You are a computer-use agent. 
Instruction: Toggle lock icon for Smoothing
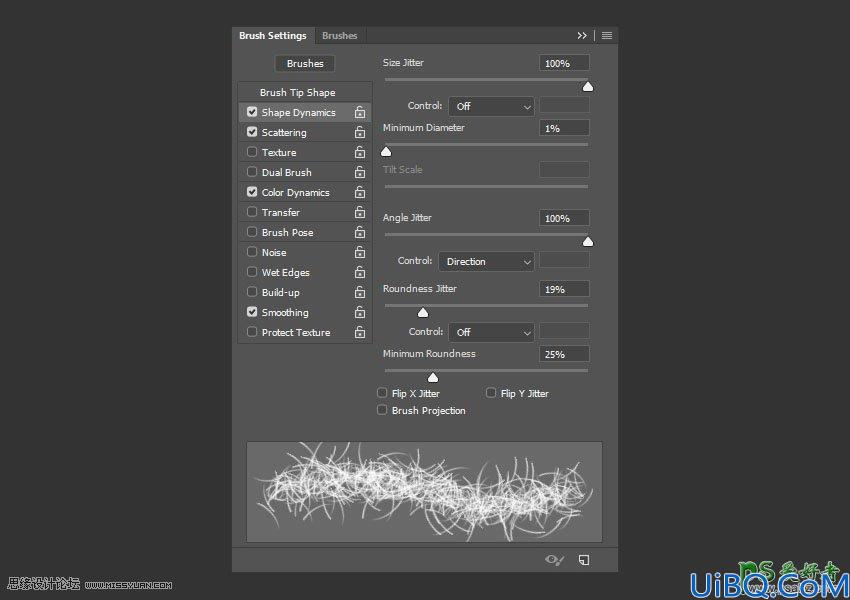coord(360,313)
